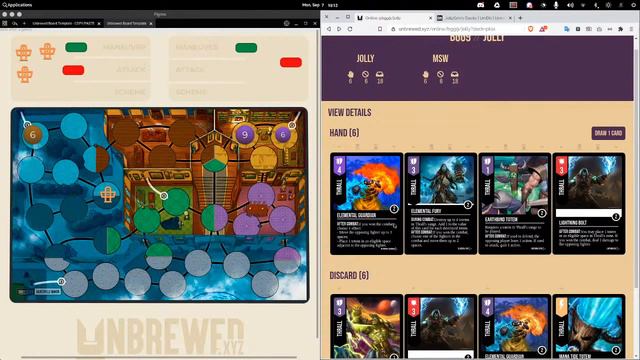
Task: Open the Applications menu in top panel
Action: click(17, 5)
